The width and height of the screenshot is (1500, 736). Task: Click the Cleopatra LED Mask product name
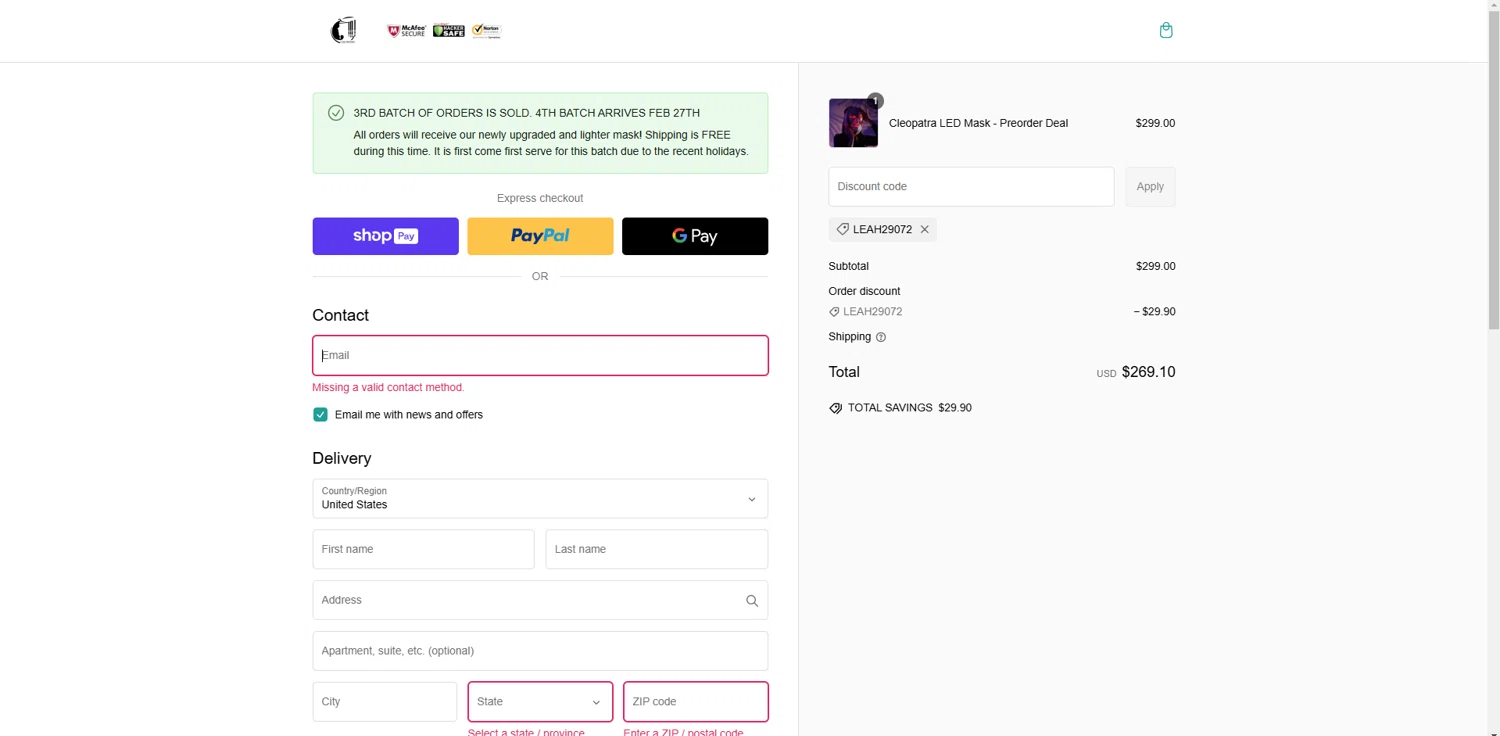pos(978,123)
